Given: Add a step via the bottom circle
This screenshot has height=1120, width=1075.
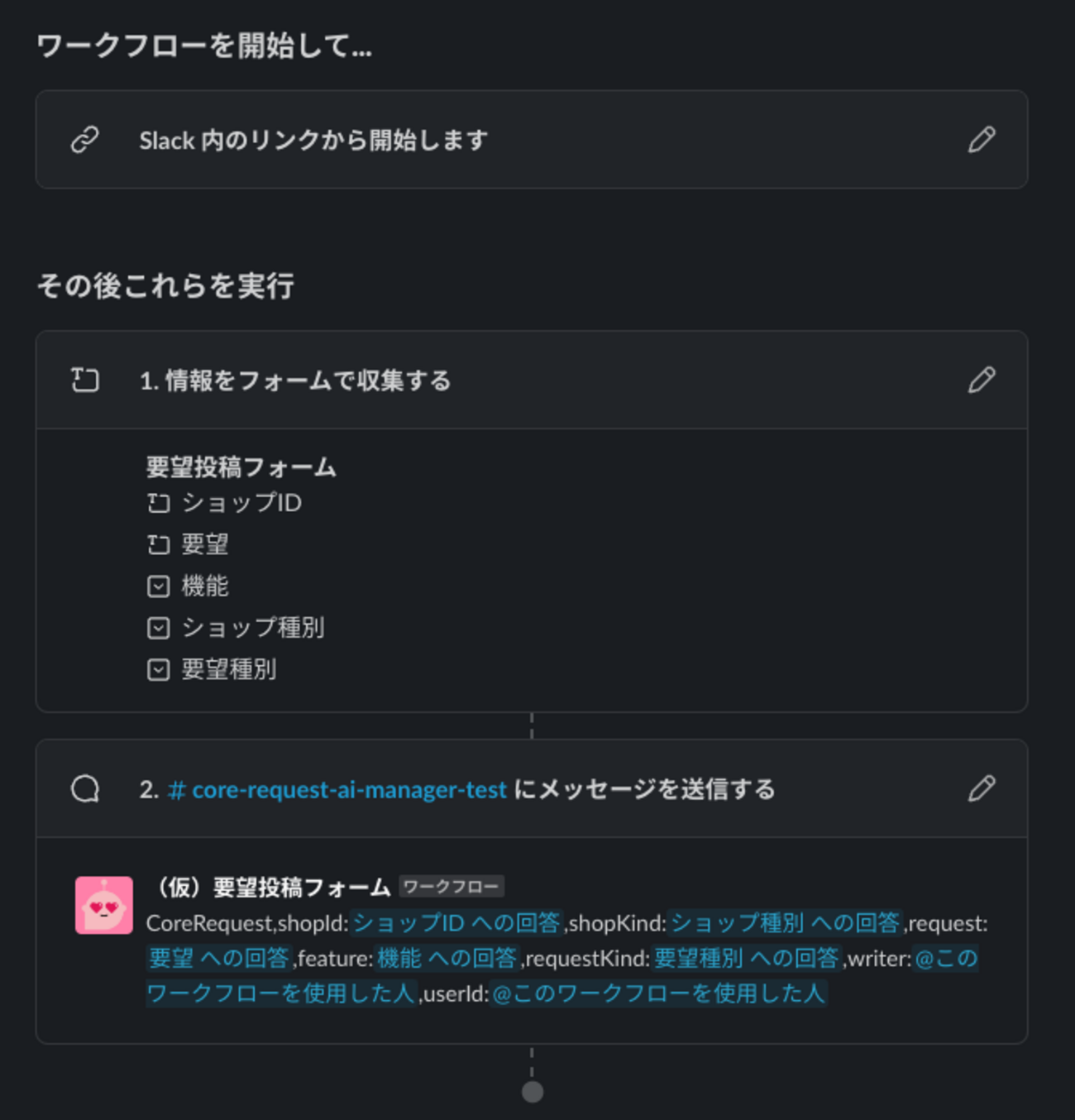Looking at the screenshot, I should 533,1092.
